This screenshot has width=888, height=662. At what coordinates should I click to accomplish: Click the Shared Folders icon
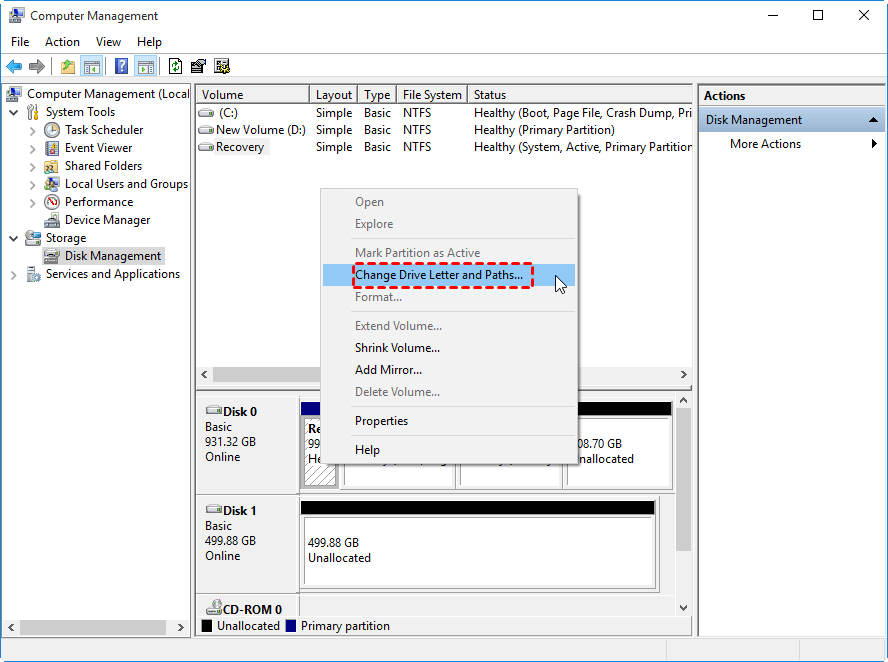tap(52, 166)
